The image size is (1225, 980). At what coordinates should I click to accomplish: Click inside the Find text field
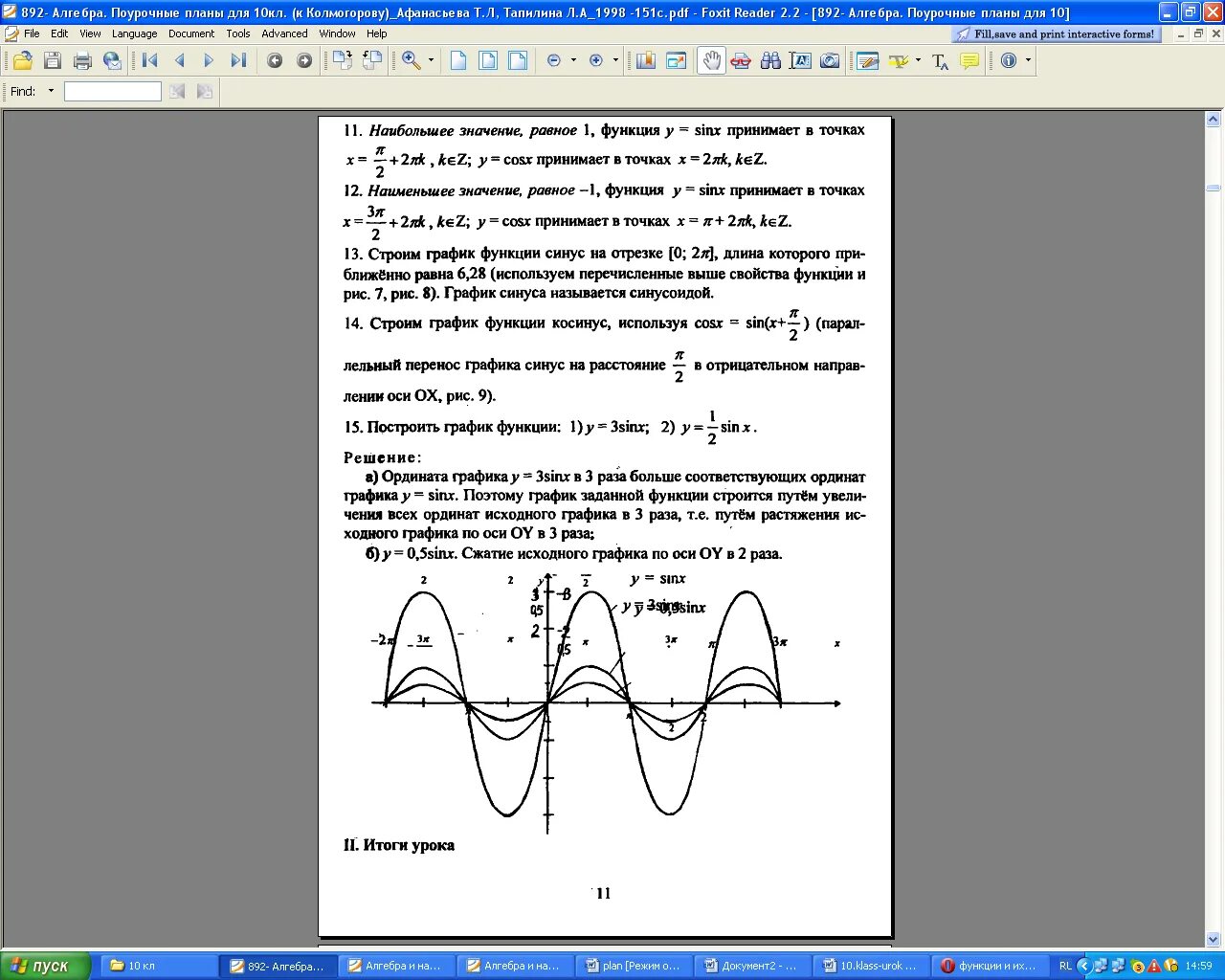click(x=113, y=91)
